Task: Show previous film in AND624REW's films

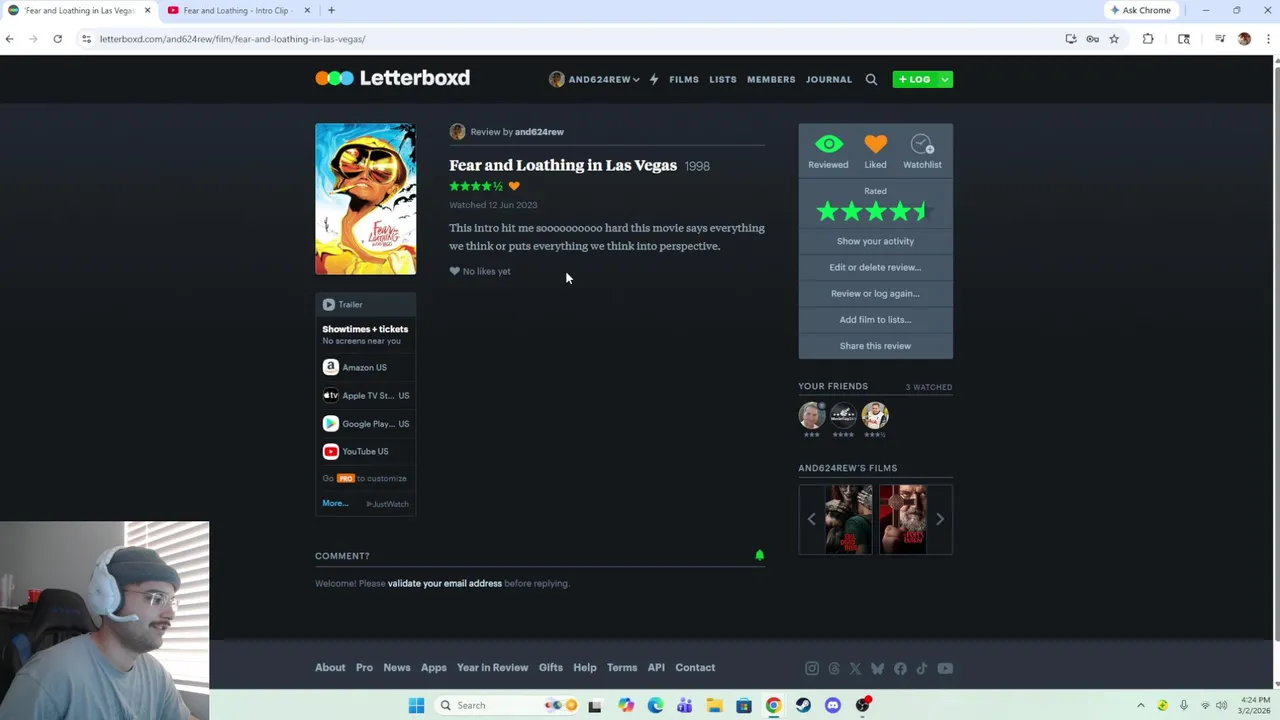Action: tap(811, 519)
